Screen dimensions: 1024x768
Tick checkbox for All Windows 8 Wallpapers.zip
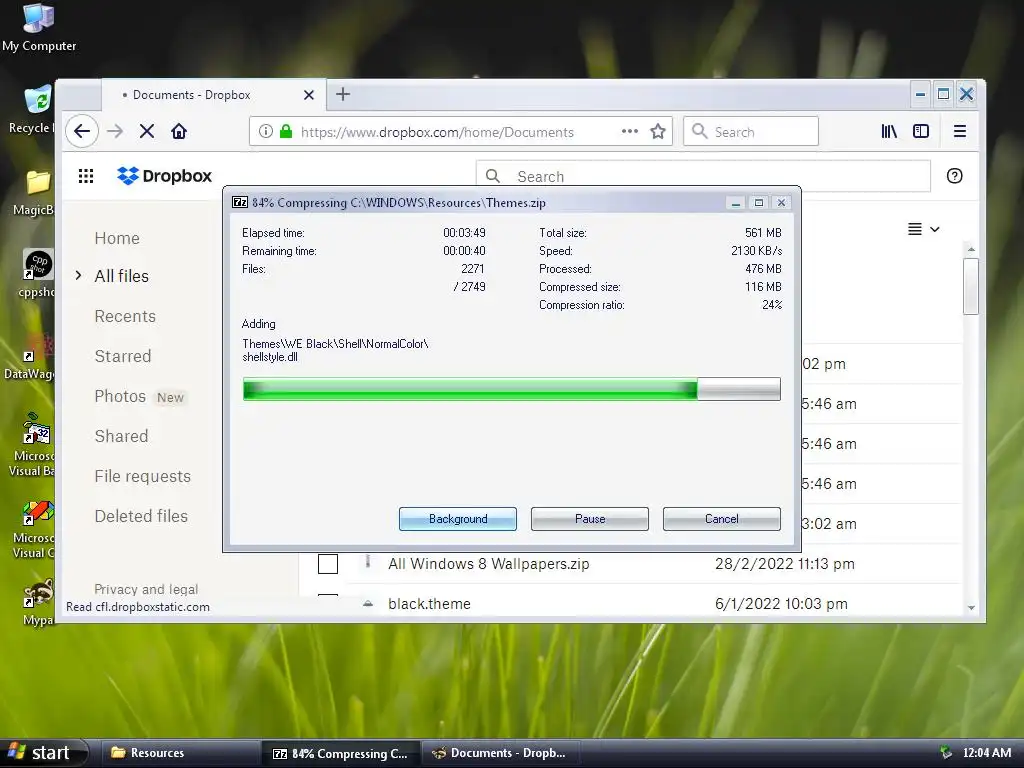click(x=328, y=564)
